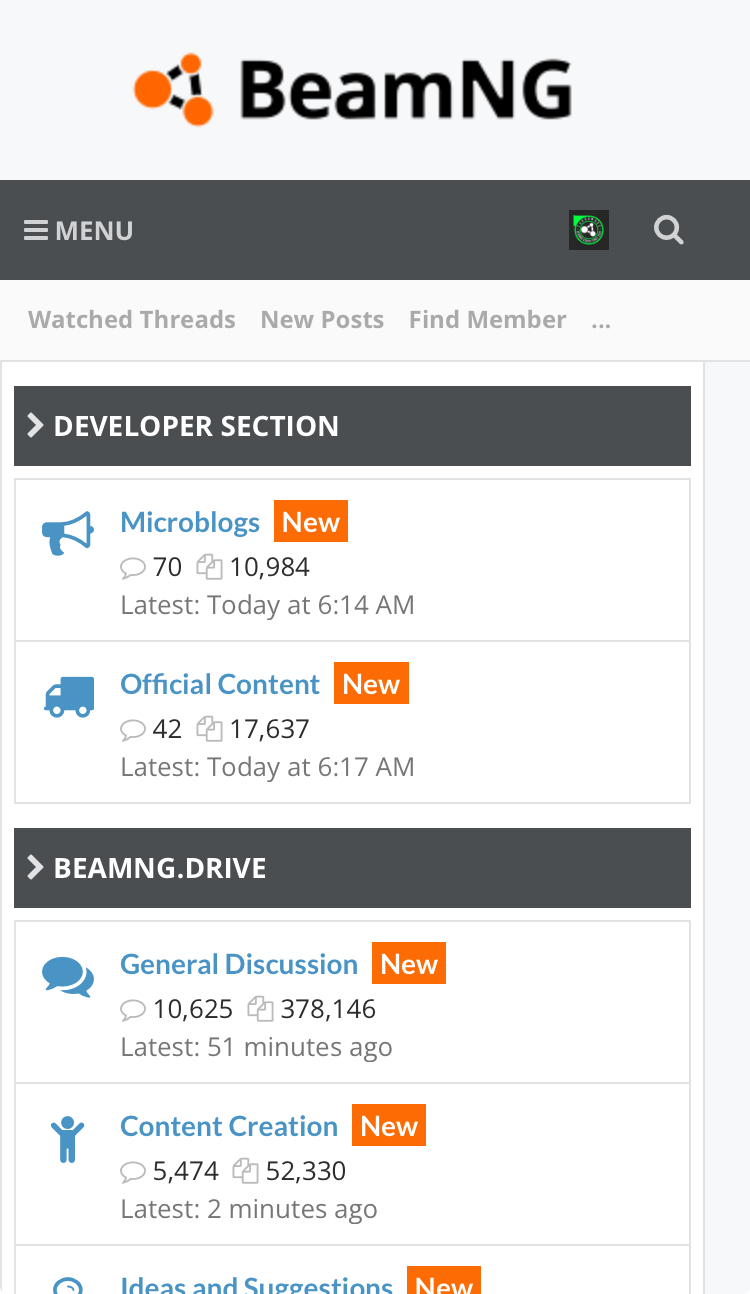Collapse the BEAMNG.DRIVE category header
Viewport: 750px width, 1294px height.
coord(352,868)
